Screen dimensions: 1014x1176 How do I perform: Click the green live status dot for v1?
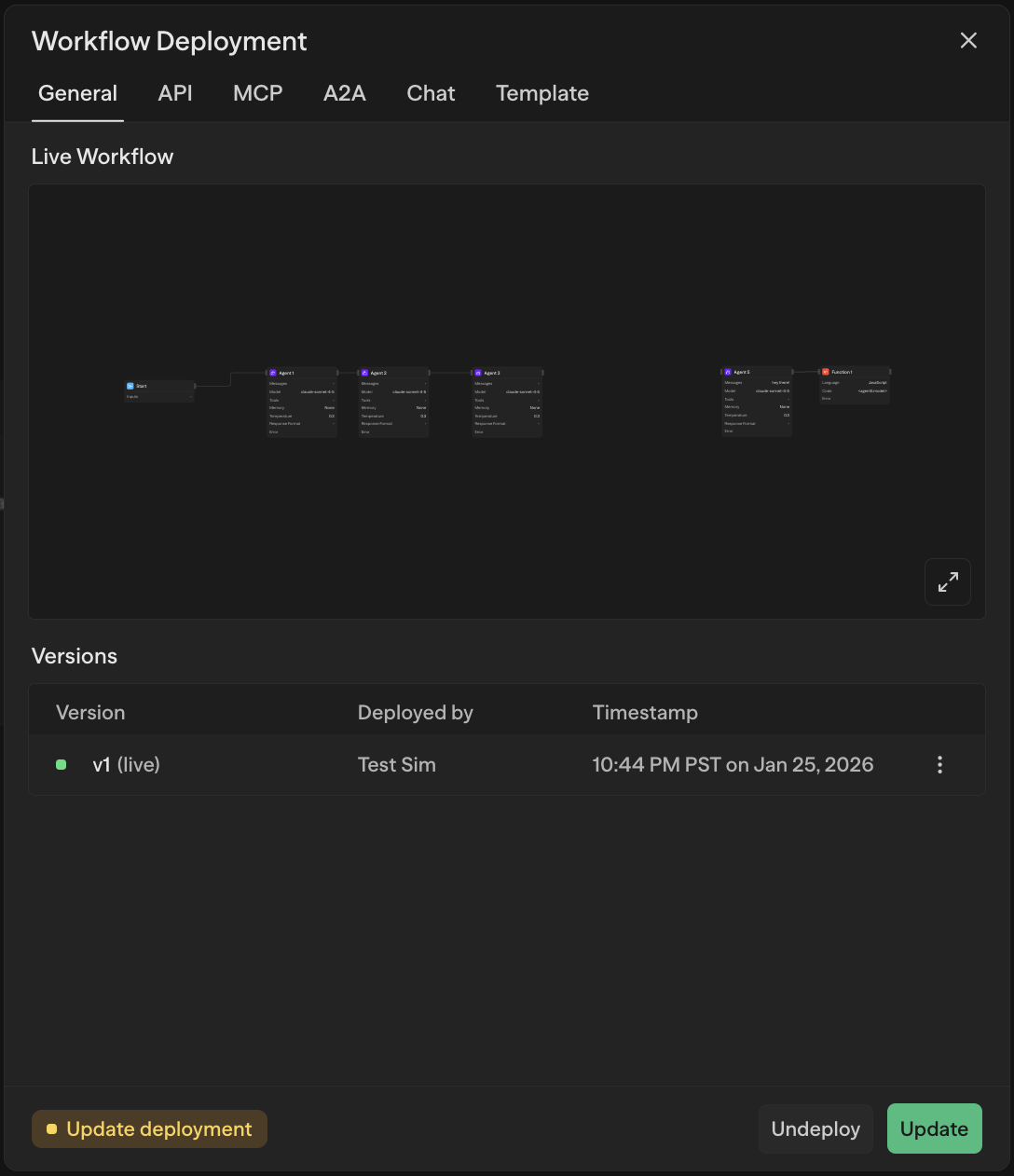[62, 765]
